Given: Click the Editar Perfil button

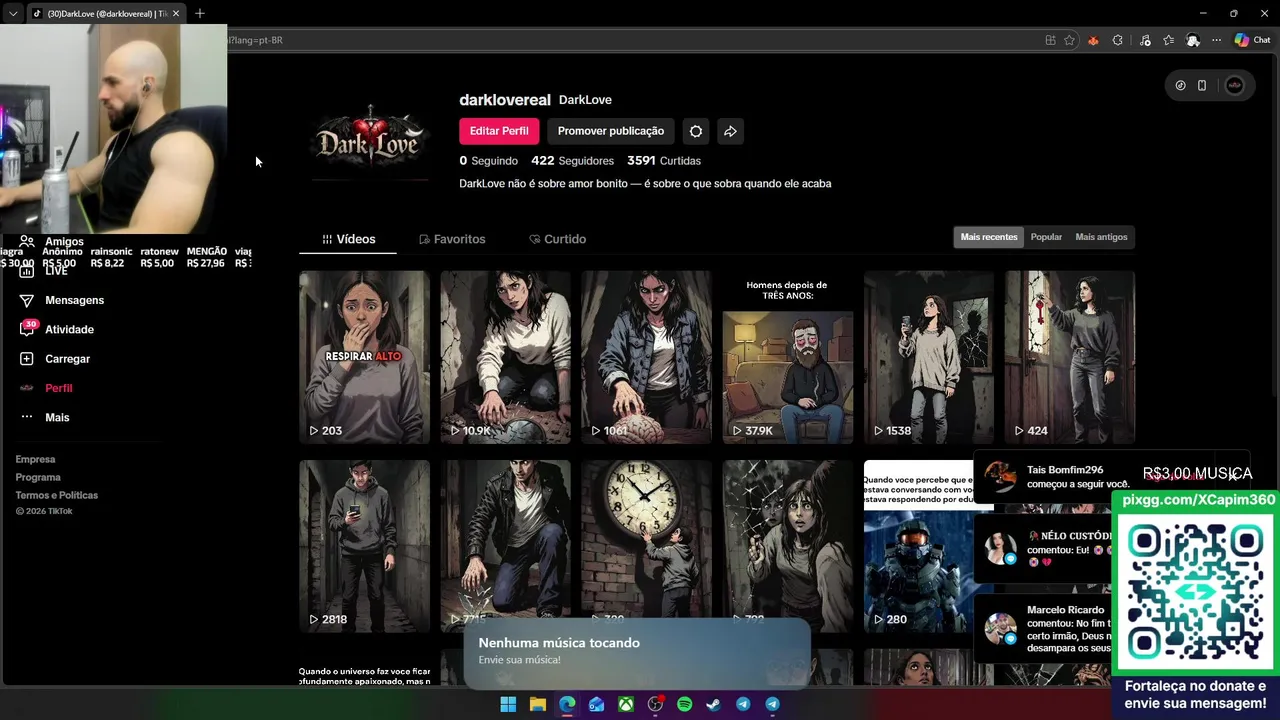Looking at the screenshot, I should click(x=499, y=131).
